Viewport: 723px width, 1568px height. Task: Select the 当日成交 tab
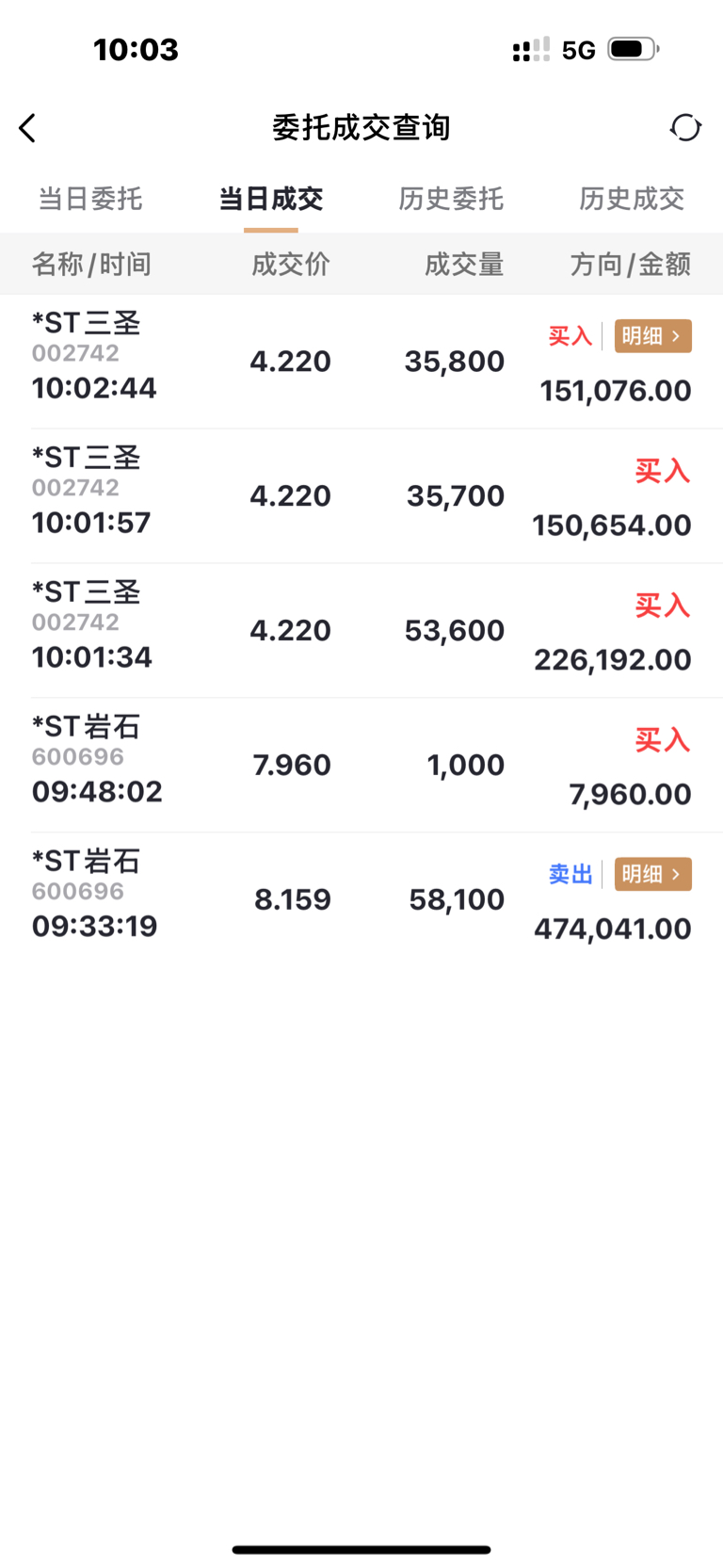point(271,199)
